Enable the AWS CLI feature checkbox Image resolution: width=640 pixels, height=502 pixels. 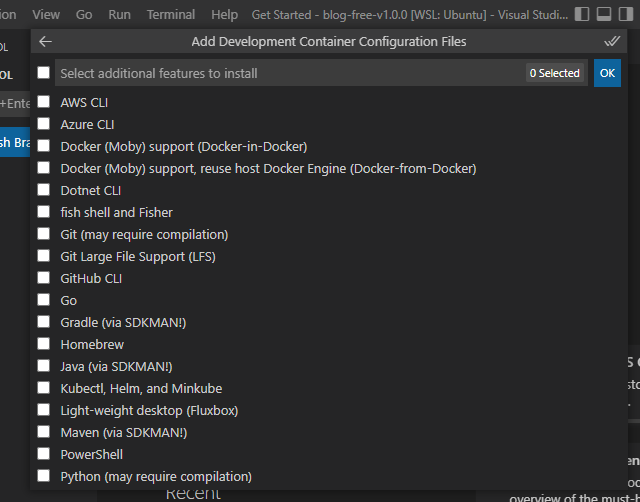pos(43,102)
